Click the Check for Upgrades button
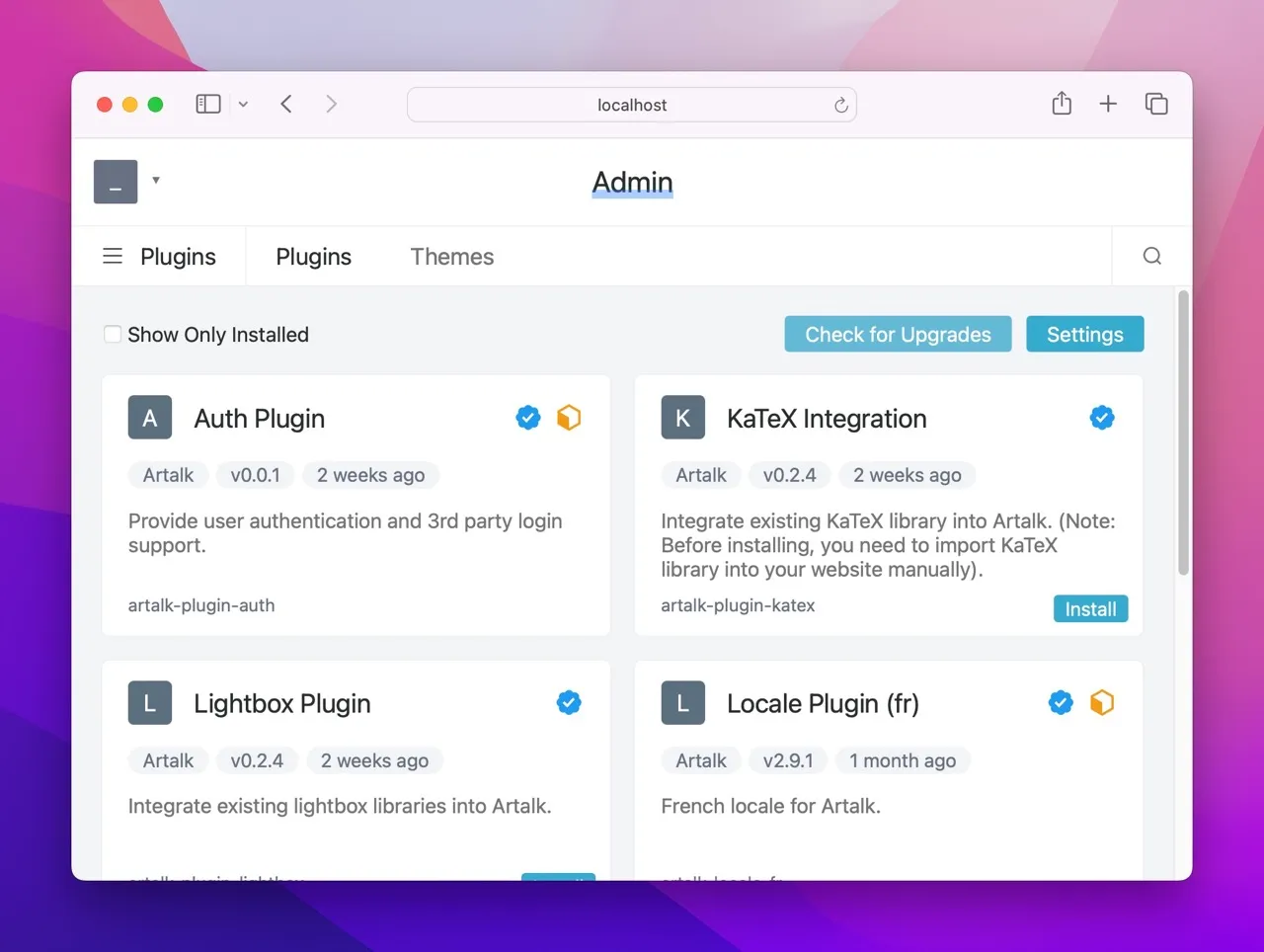Viewport: 1264px width, 952px height. (897, 334)
